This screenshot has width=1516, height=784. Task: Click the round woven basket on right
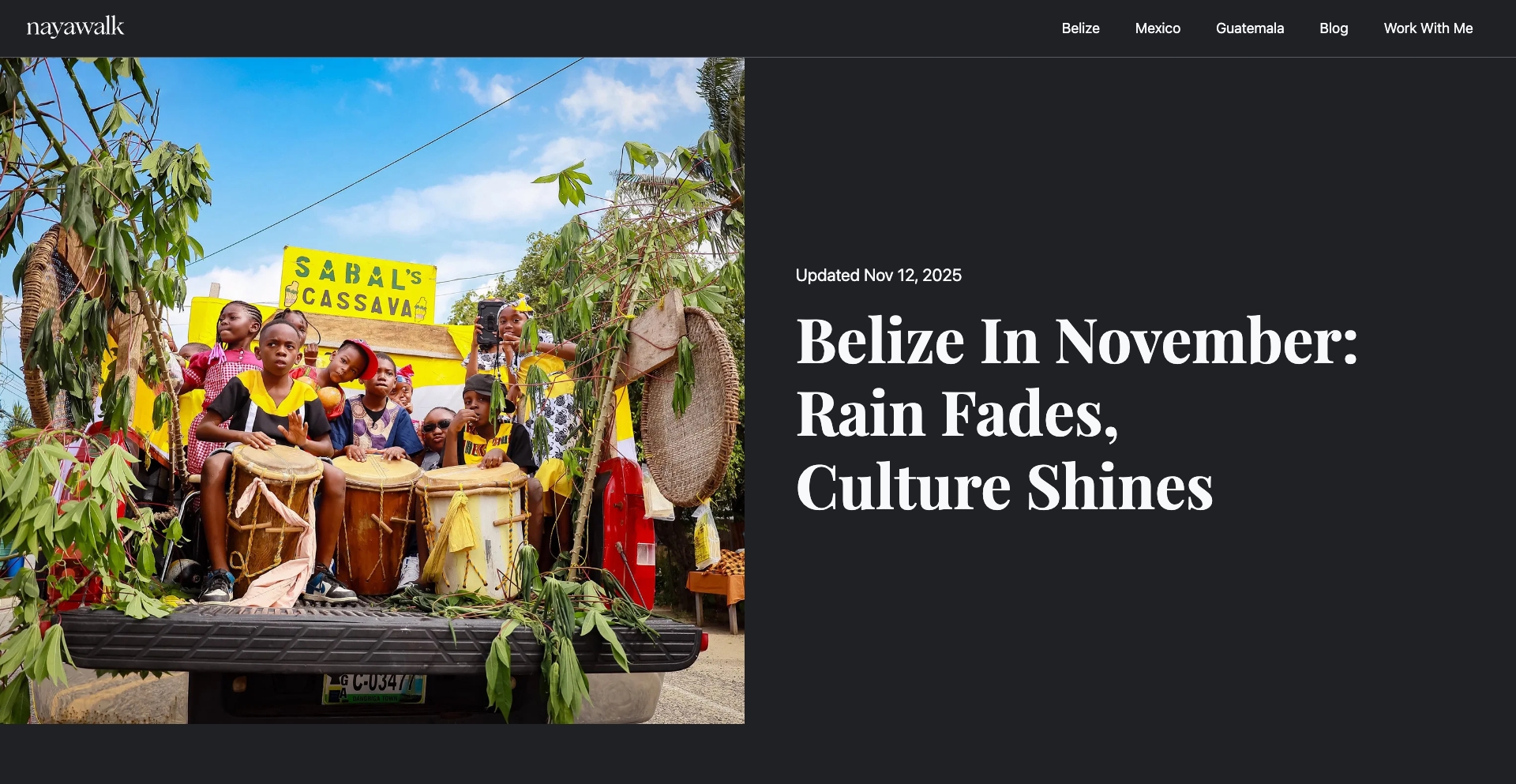point(690,407)
